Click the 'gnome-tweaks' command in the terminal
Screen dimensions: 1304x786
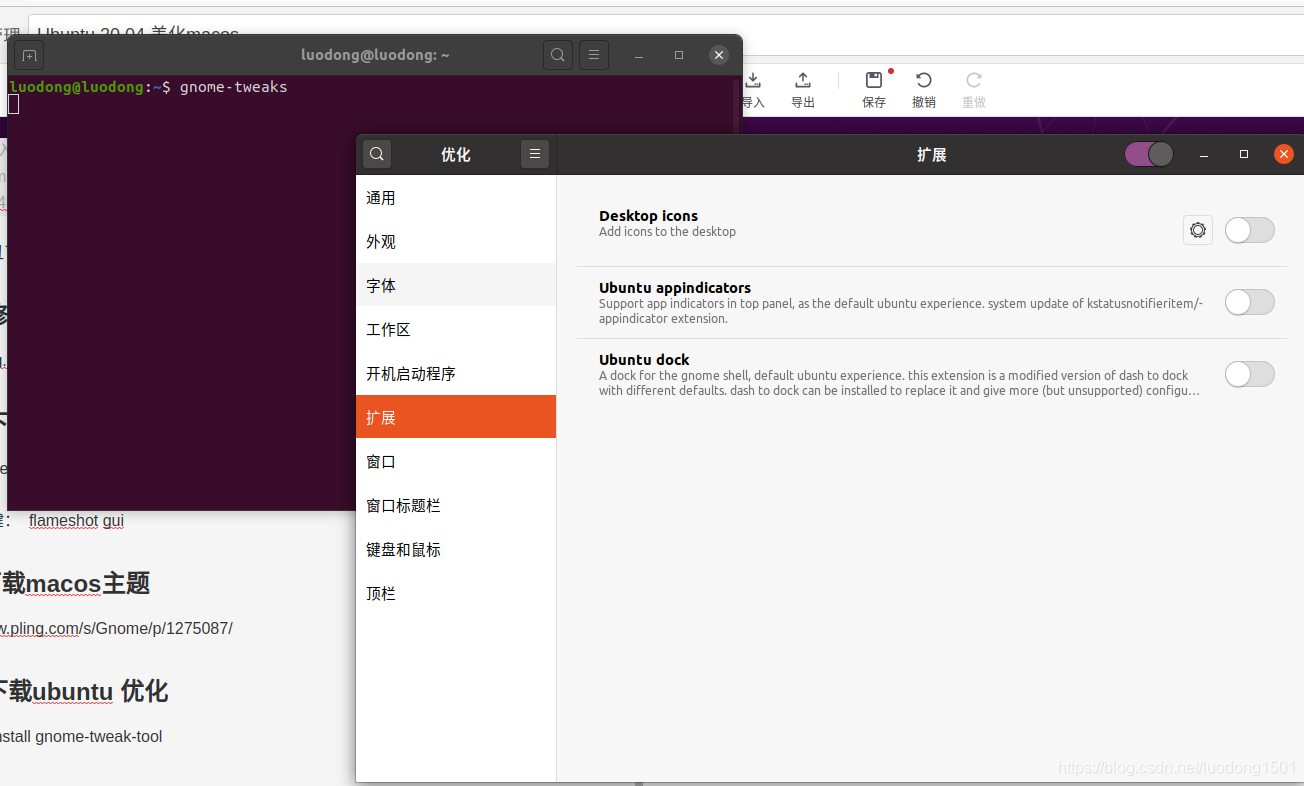click(x=233, y=87)
